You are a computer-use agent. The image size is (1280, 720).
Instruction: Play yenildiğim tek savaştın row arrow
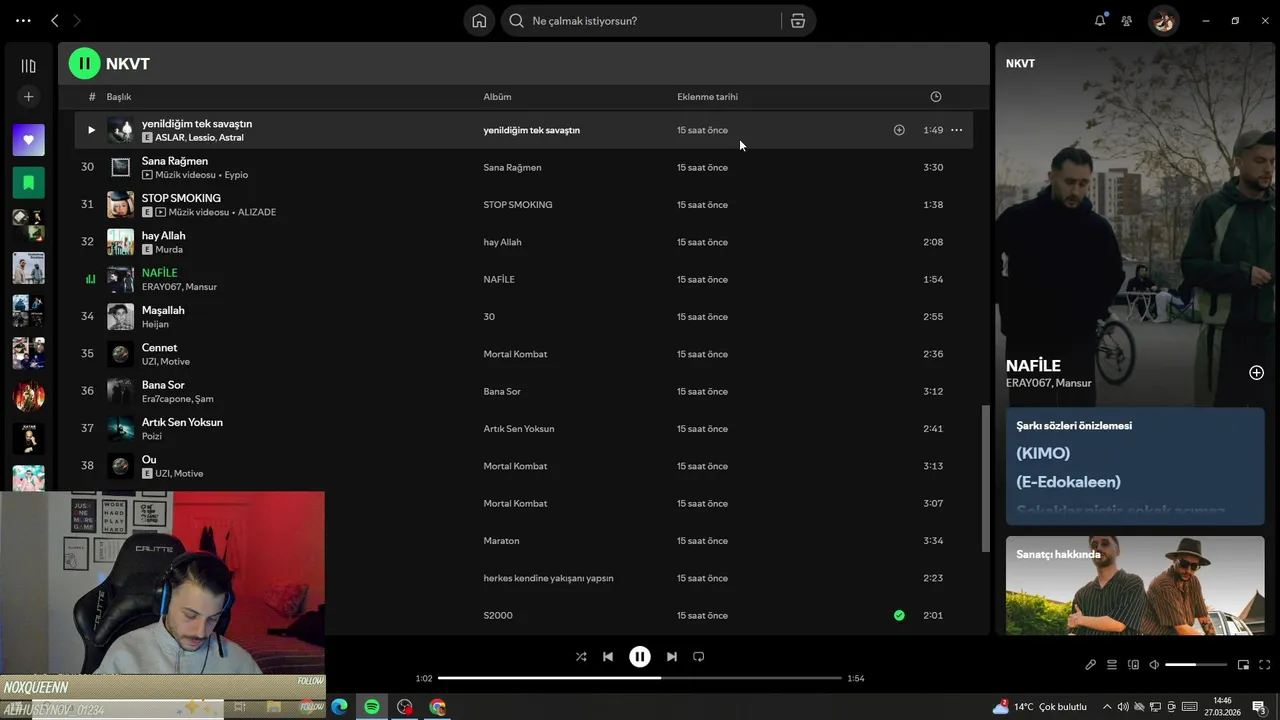(91, 130)
